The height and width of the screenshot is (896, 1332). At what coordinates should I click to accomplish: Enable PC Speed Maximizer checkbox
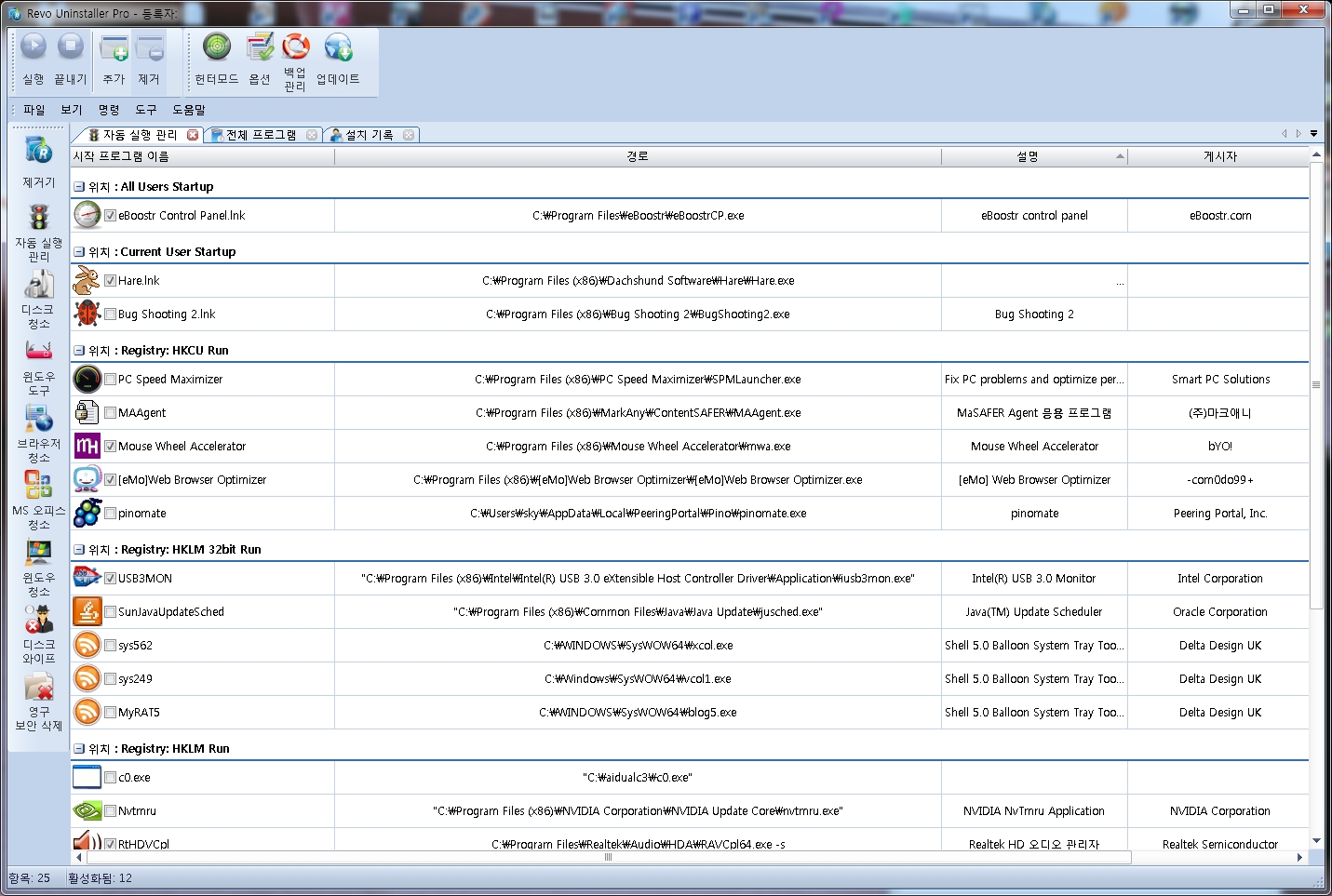[x=111, y=380]
